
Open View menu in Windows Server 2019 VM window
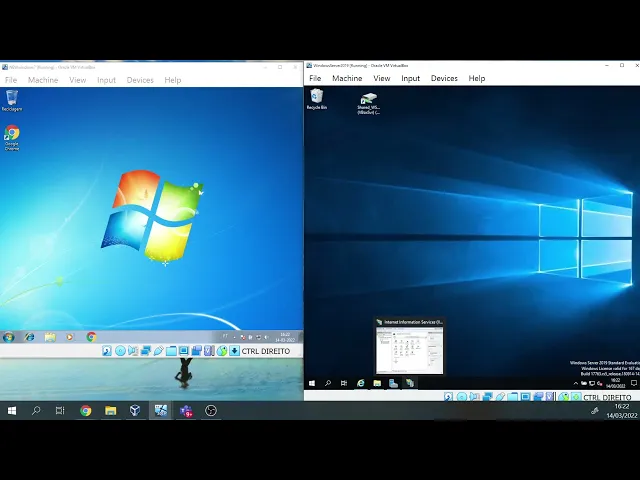[x=382, y=78]
